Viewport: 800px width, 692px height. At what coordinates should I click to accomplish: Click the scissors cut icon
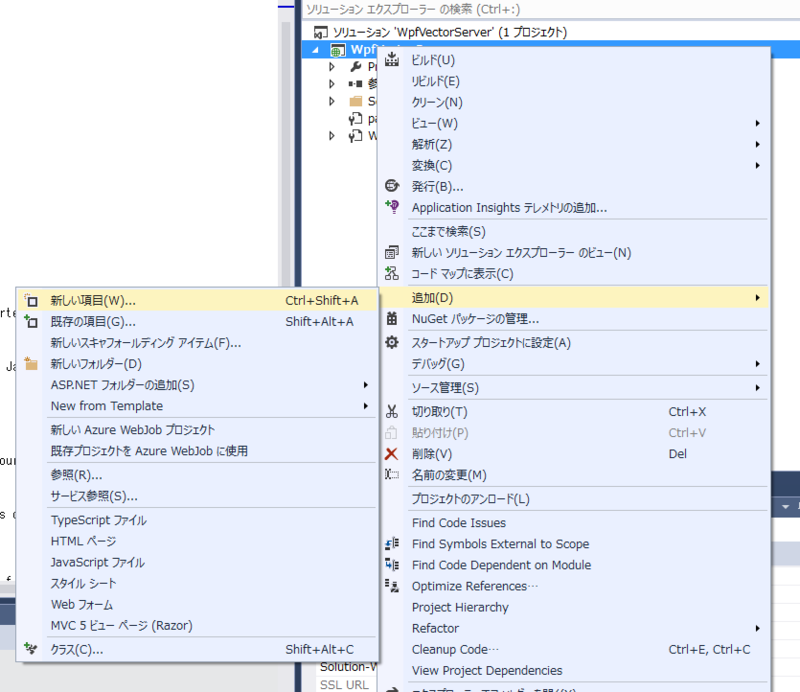tap(392, 411)
